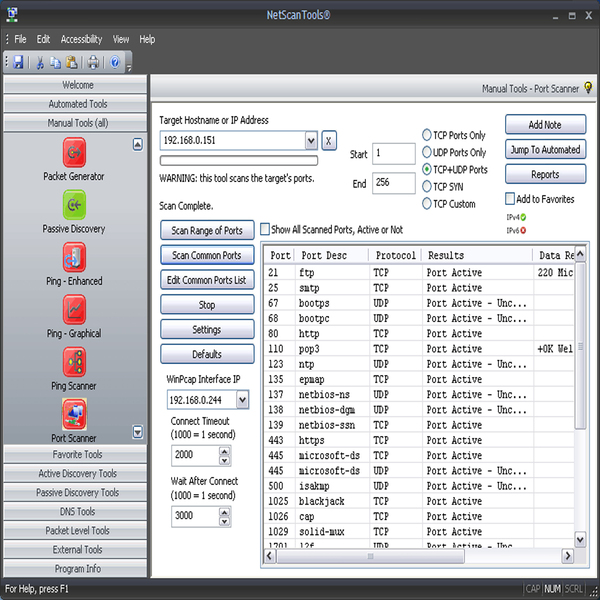This screenshot has width=600, height=600.
Task: Open the Edit menu
Action: tap(43, 39)
